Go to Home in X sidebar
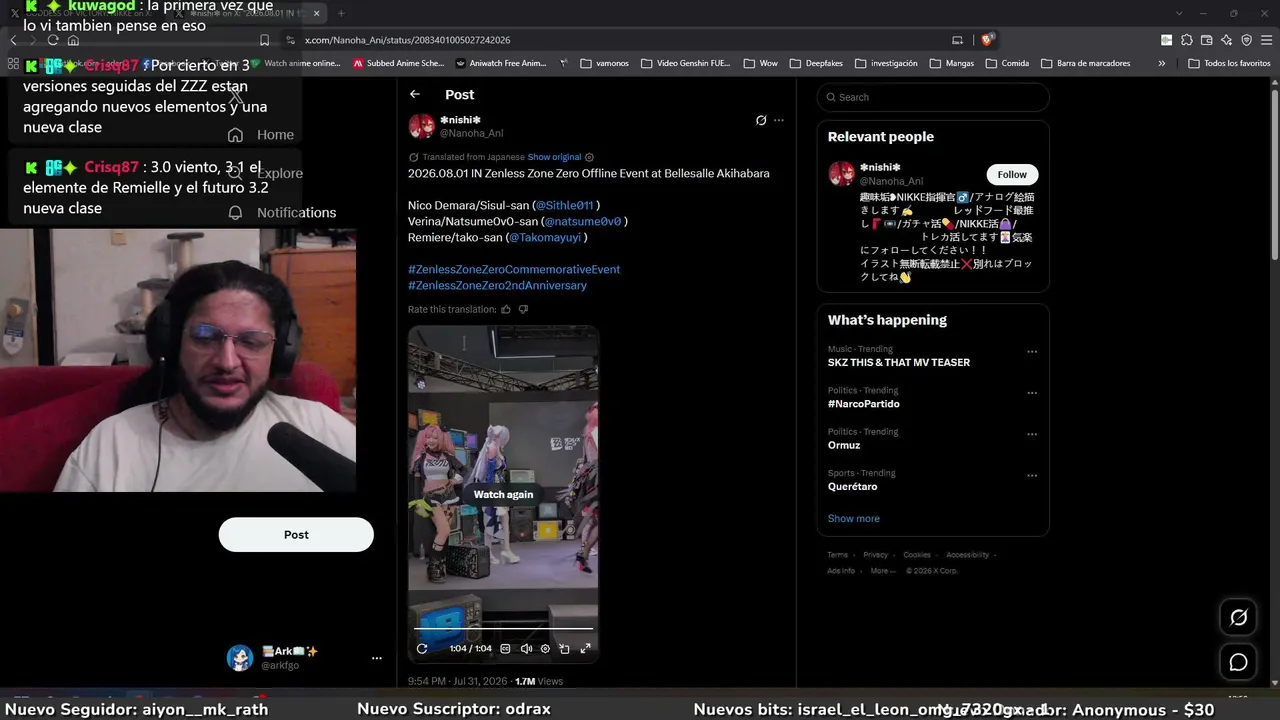The height and width of the screenshot is (720, 1280). pos(261,135)
